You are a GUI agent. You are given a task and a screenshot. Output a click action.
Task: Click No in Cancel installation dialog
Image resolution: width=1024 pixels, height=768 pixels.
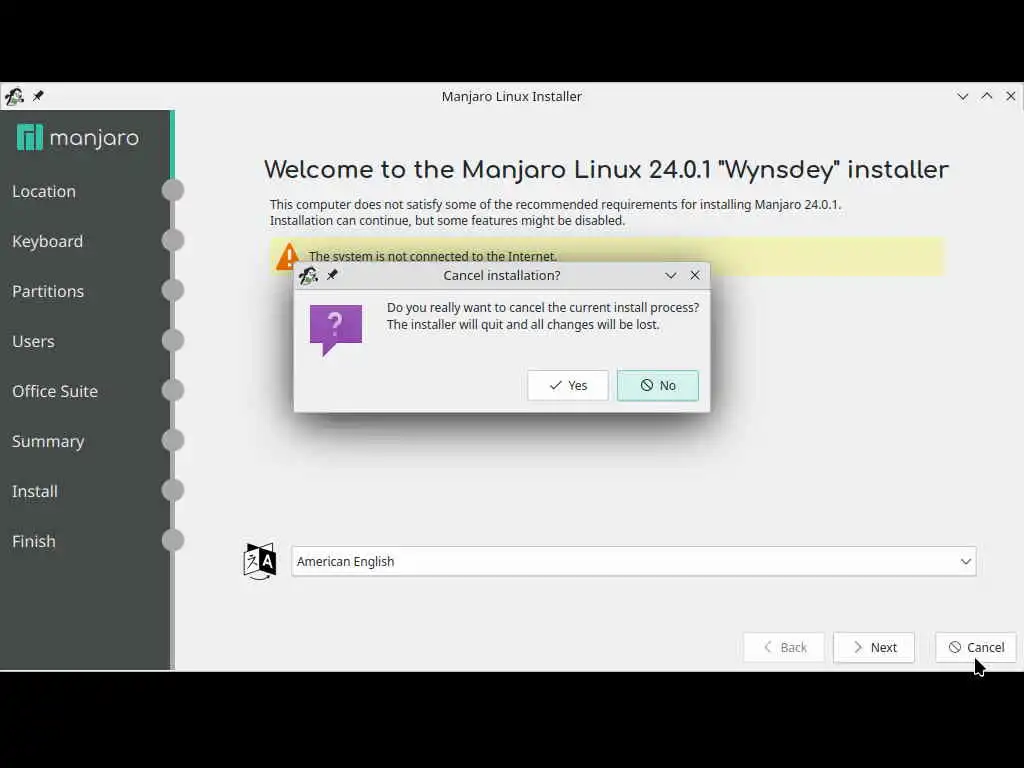point(658,385)
